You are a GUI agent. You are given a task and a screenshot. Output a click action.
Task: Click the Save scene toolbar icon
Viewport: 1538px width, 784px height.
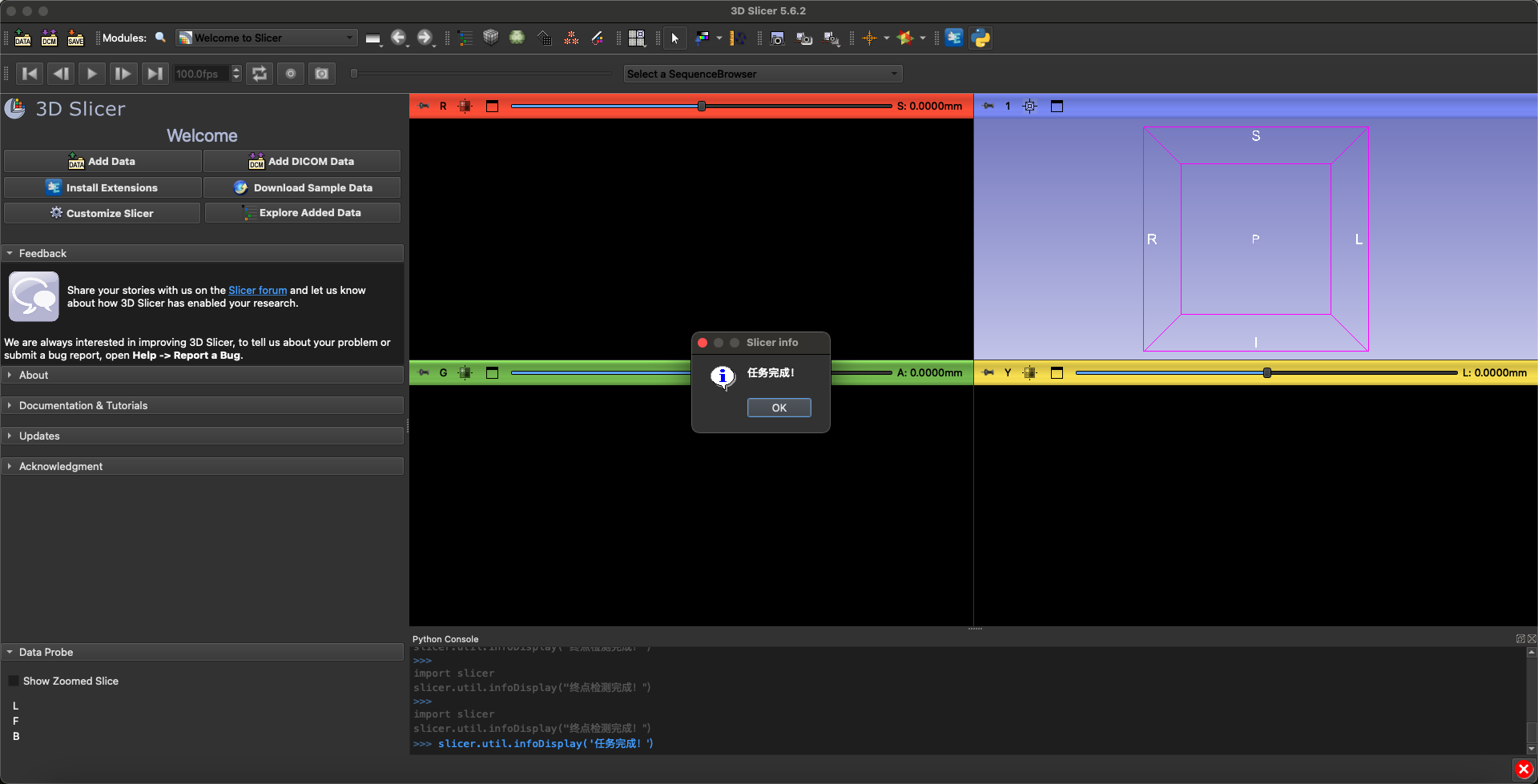(75, 38)
